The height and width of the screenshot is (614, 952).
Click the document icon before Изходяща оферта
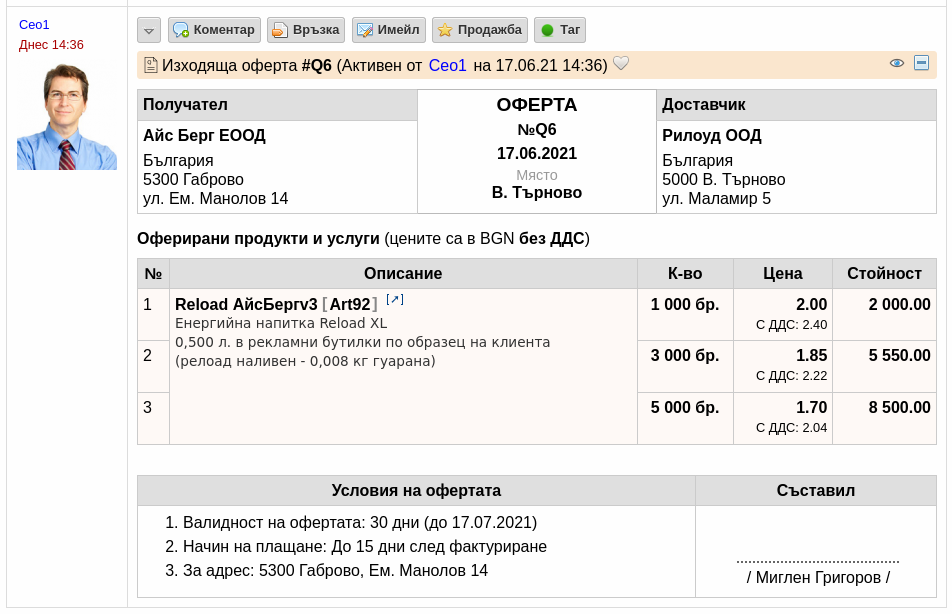(x=151, y=66)
